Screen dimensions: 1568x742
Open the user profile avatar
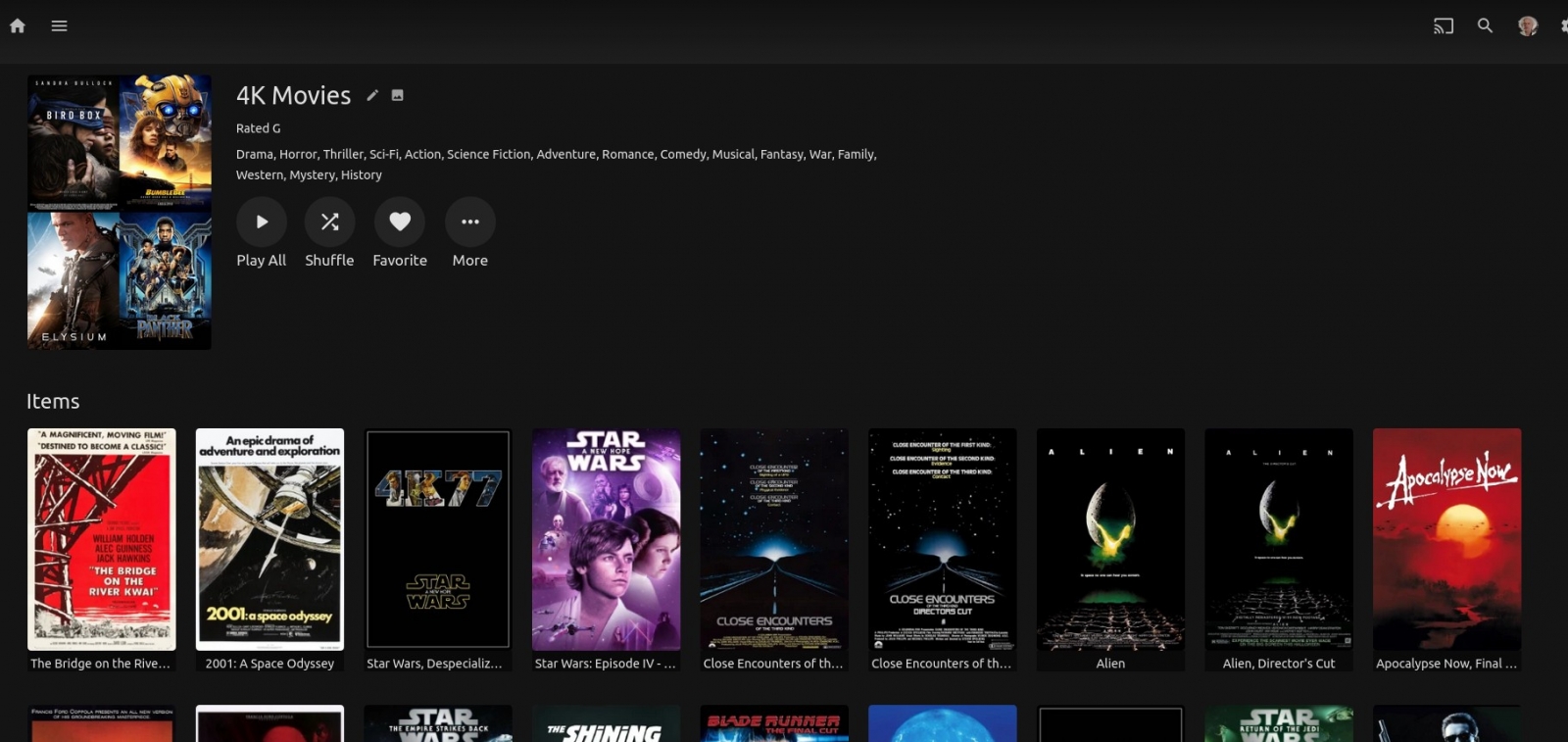click(x=1528, y=26)
